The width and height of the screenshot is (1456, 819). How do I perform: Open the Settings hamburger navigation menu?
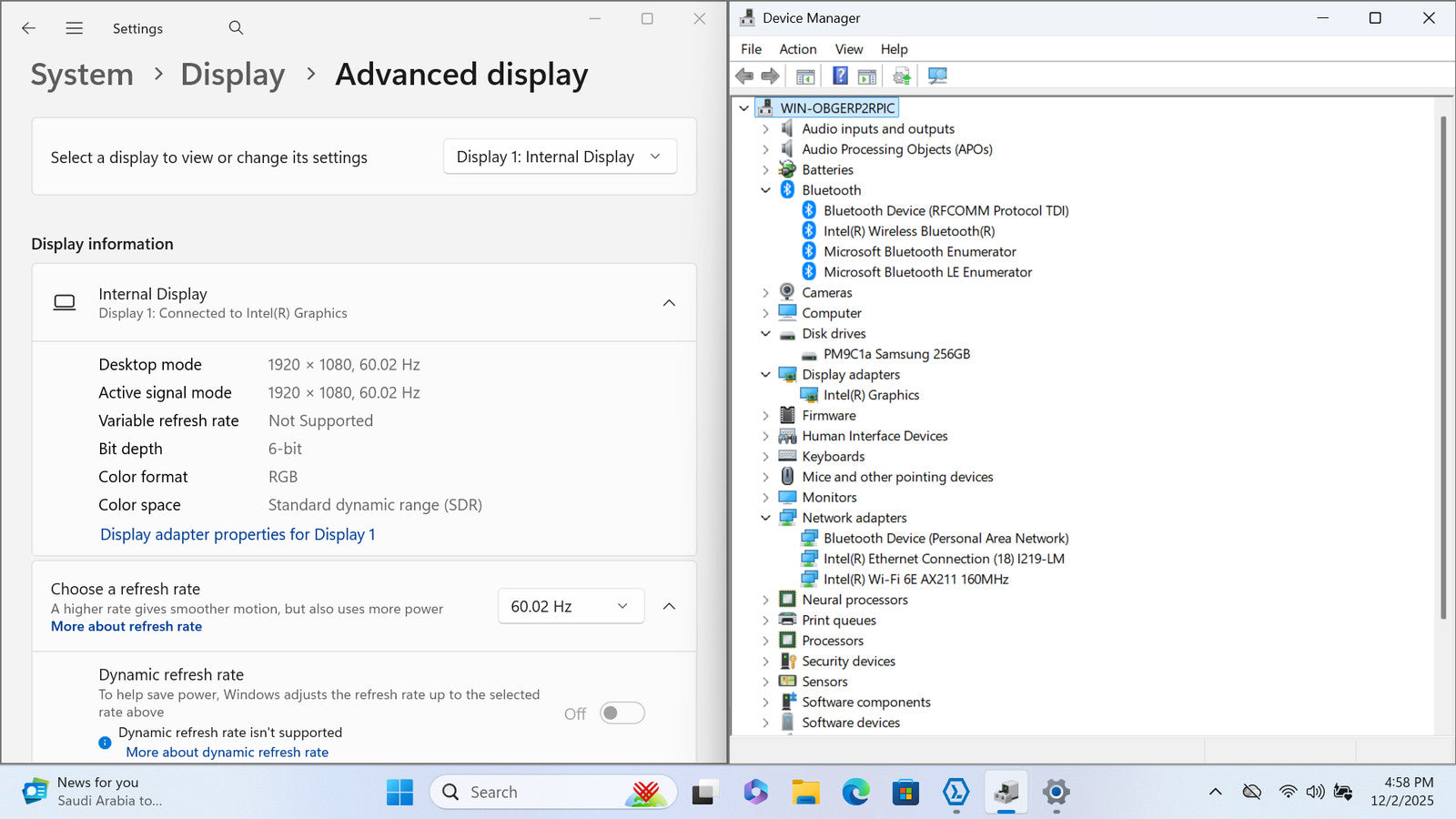click(75, 28)
